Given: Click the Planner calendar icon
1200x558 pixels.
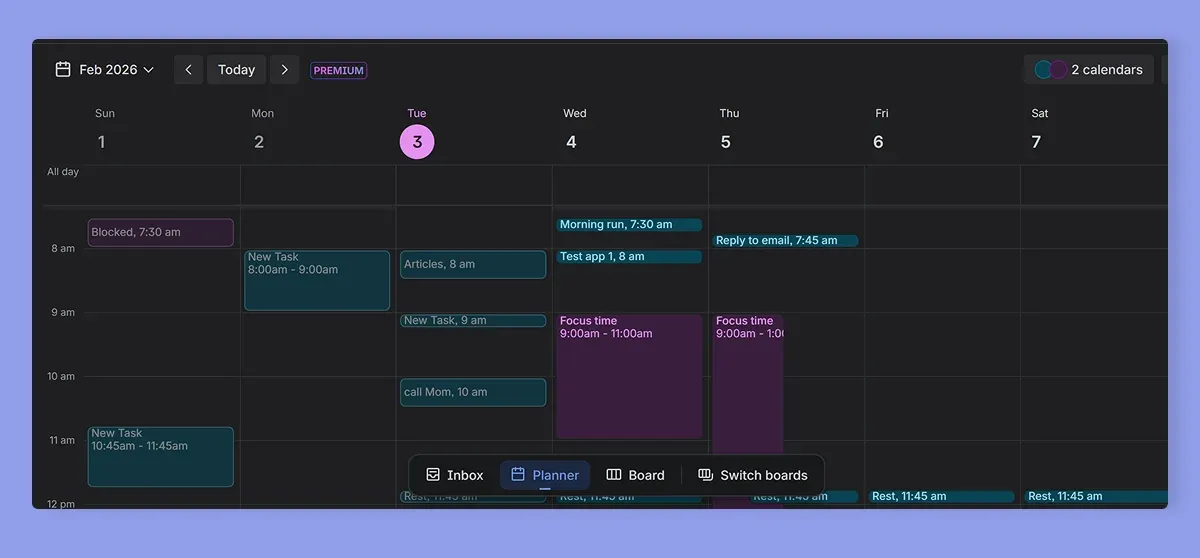Looking at the screenshot, I should [x=518, y=474].
